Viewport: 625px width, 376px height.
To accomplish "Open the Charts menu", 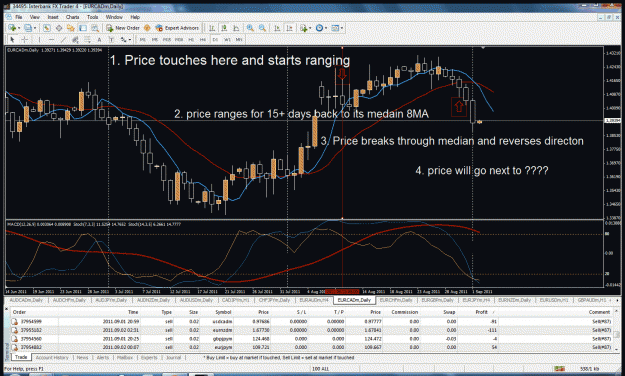I will (x=73, y=17).
